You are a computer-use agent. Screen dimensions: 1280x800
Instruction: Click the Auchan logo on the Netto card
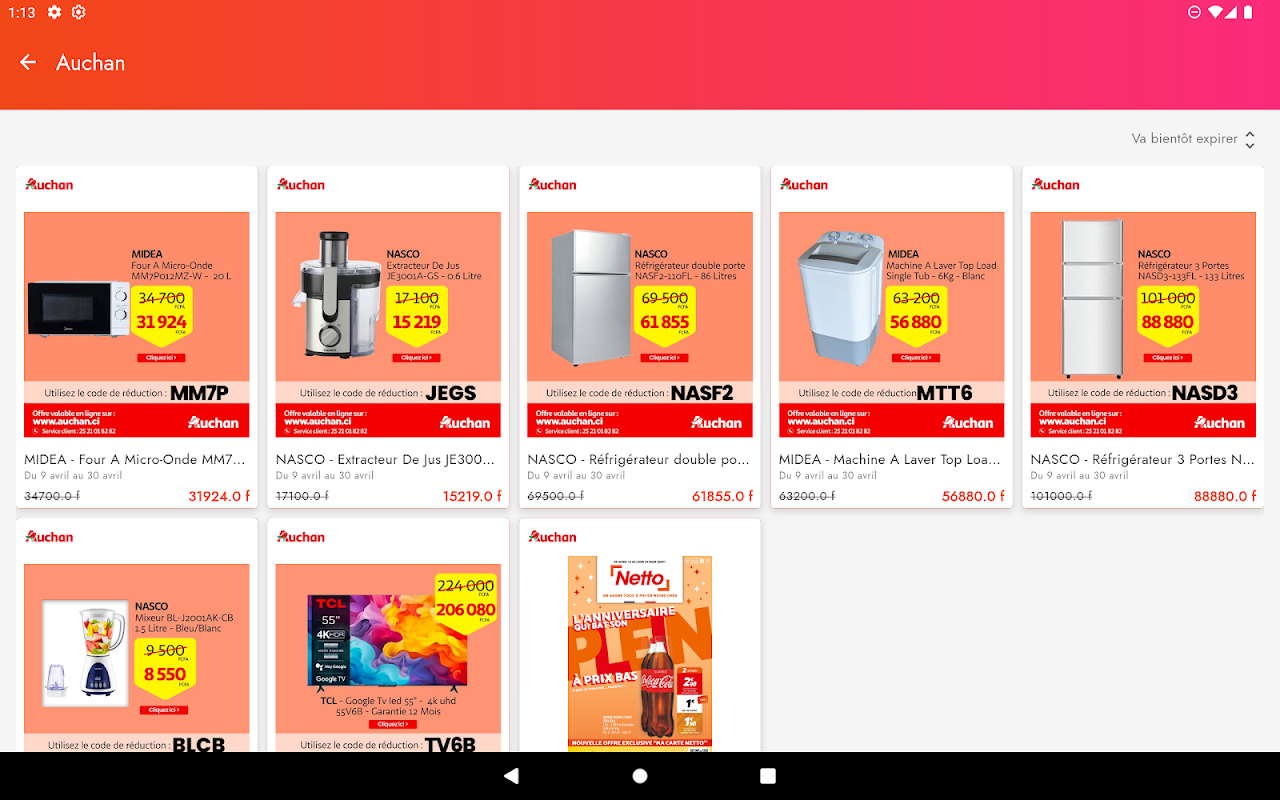pyautogui.click(x=553, y=537)
